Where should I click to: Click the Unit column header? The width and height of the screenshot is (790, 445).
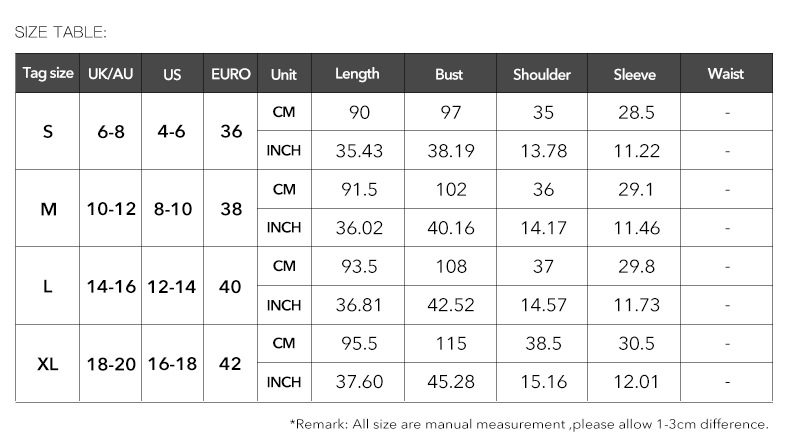(284, 74)
